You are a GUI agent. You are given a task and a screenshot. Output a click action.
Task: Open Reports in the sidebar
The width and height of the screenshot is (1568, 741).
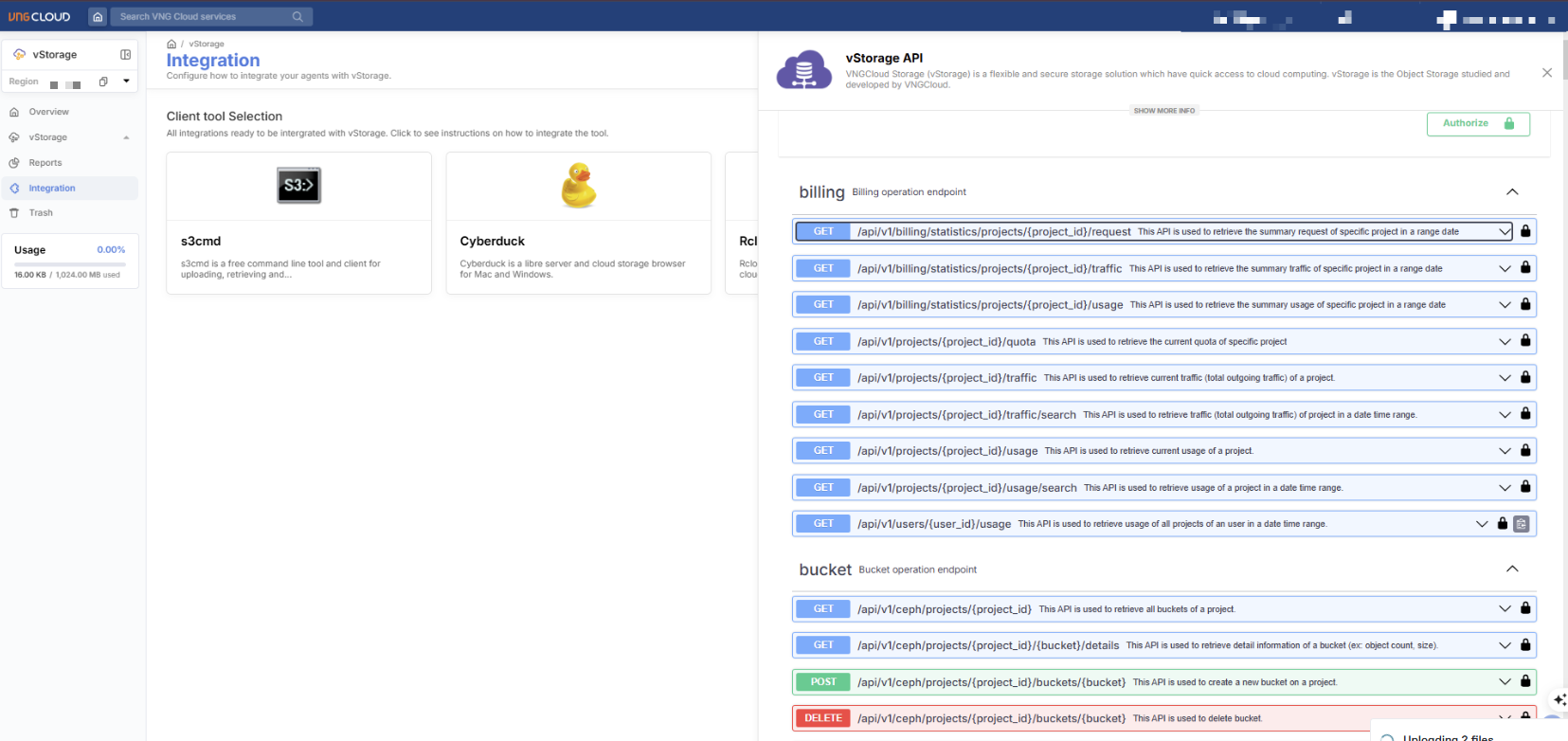point(45,163)
